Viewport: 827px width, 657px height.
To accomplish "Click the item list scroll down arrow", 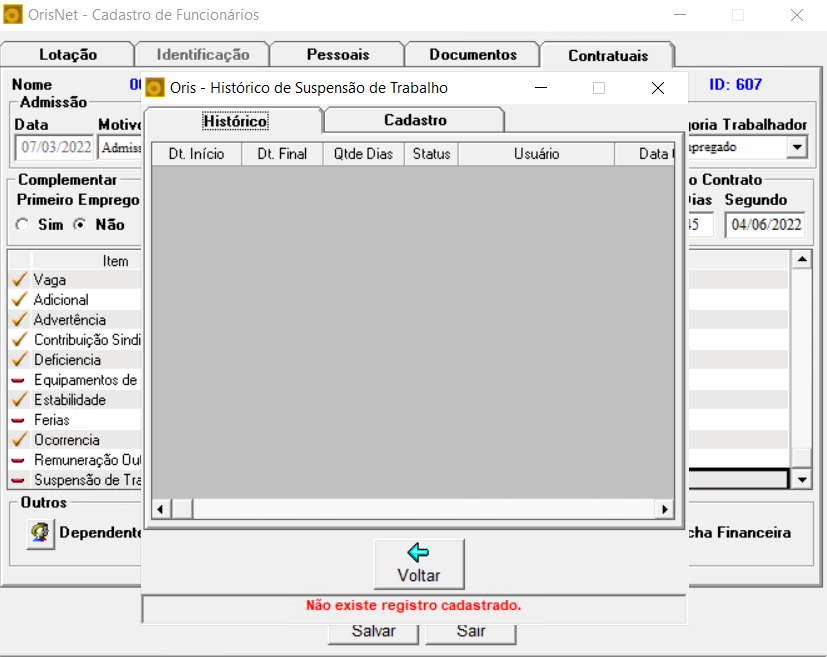I will [x=801, y=480].
